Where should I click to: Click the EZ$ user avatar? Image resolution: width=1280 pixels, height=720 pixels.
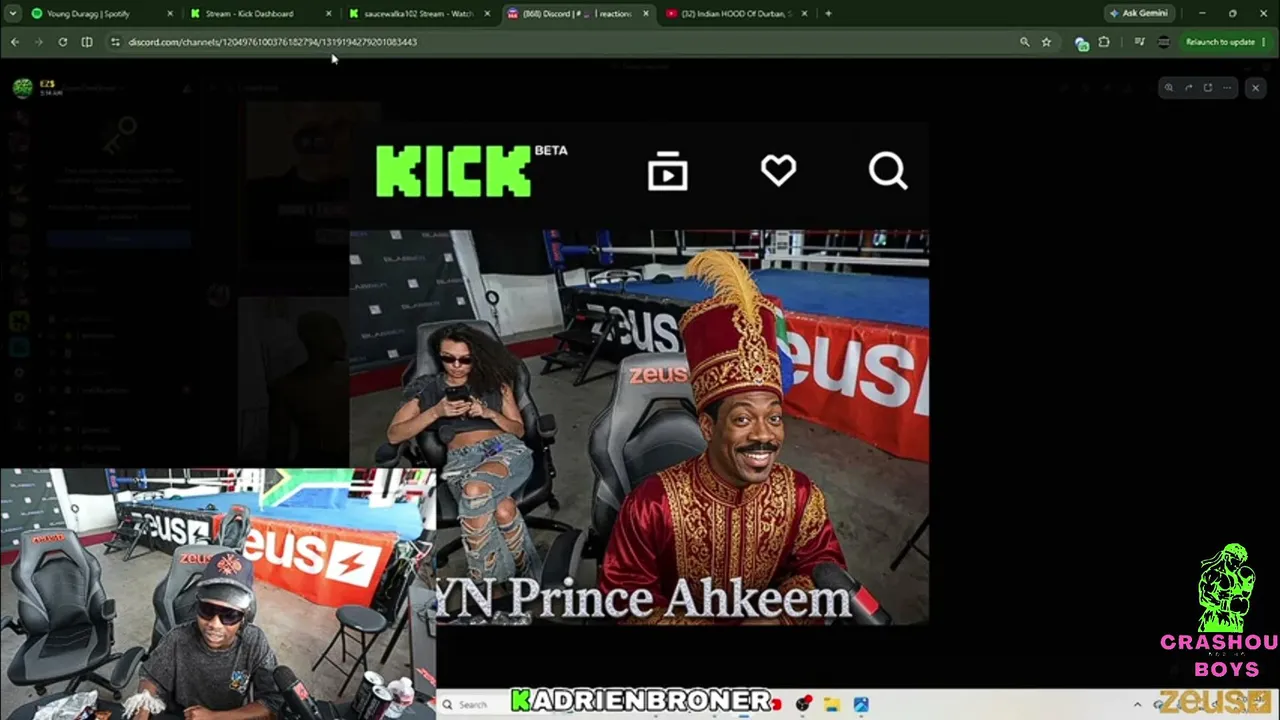tap(22, 88)
